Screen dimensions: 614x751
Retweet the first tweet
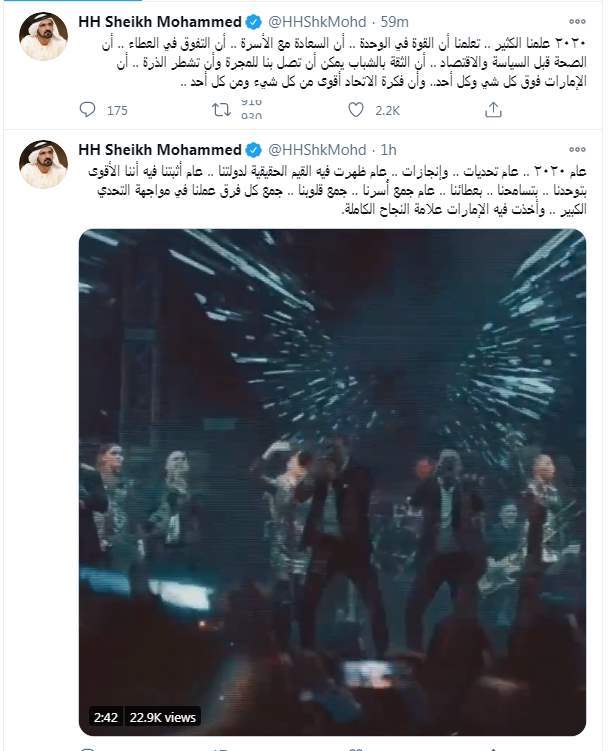pyautogui.click(x=221, y=110)
